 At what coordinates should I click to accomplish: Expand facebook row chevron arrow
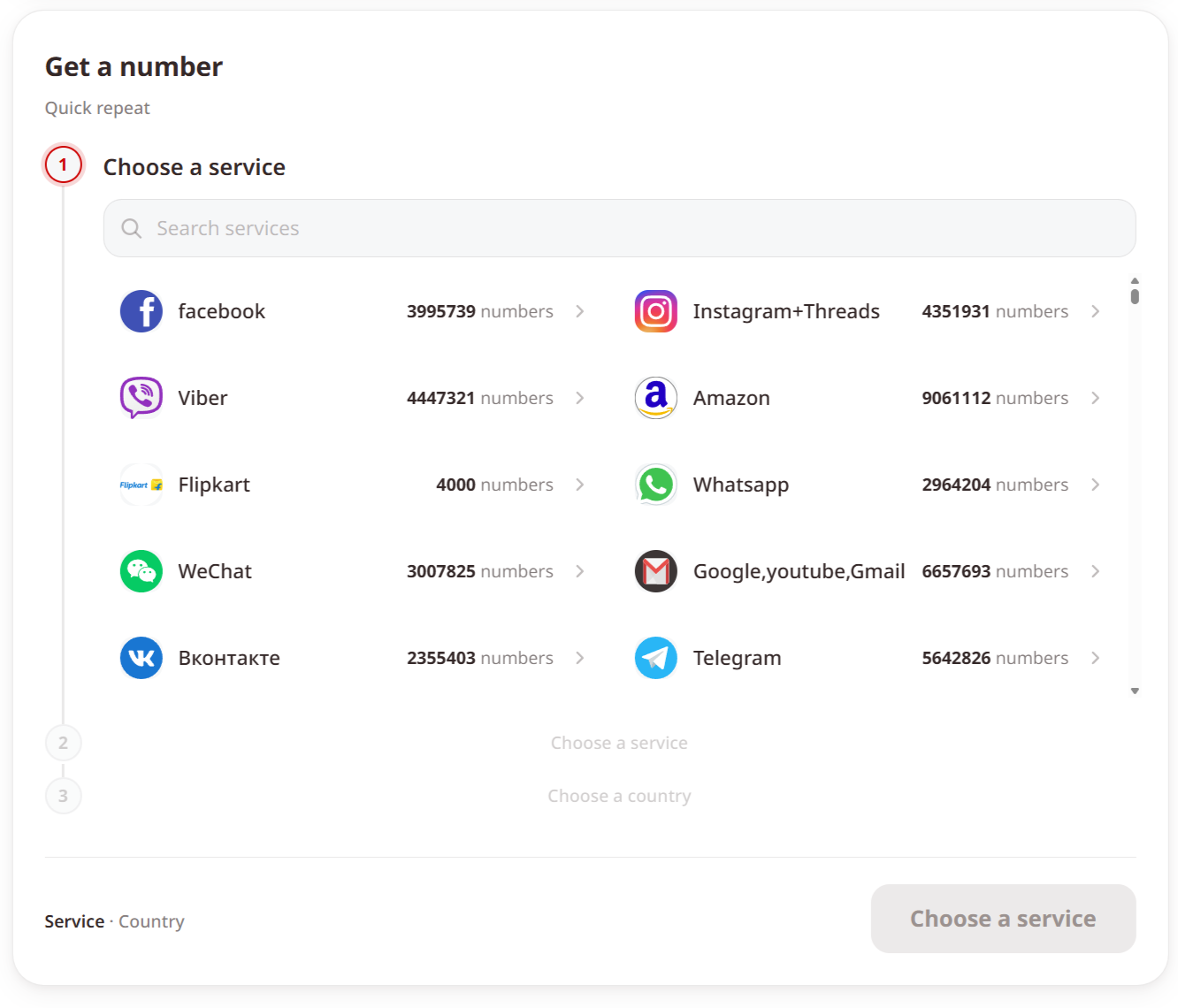point(580,311)
